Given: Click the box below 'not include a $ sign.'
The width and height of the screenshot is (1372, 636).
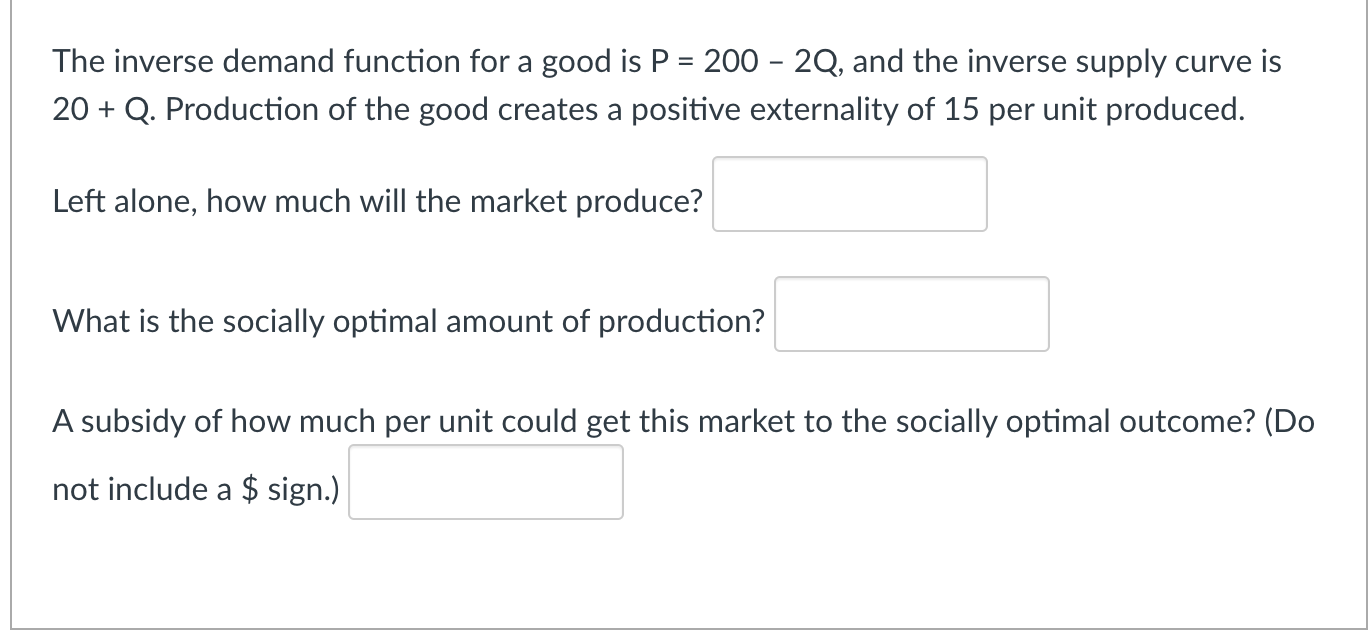Looking at the screenshot, I should (485, 482).
